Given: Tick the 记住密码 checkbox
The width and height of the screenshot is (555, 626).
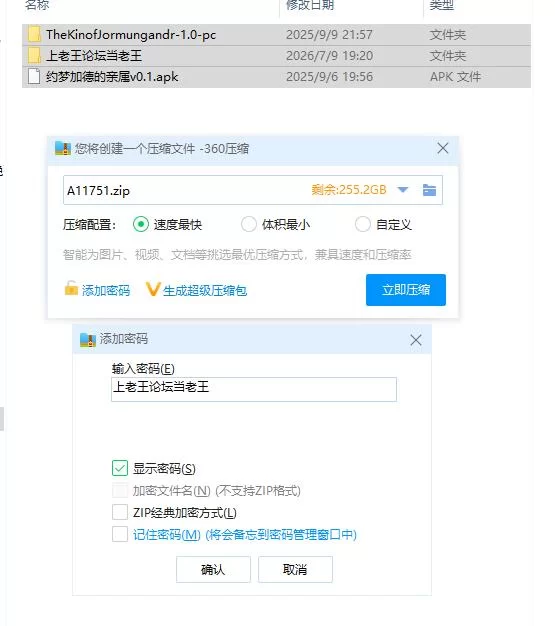Looking at the screenshot, I should pos(120,534).
